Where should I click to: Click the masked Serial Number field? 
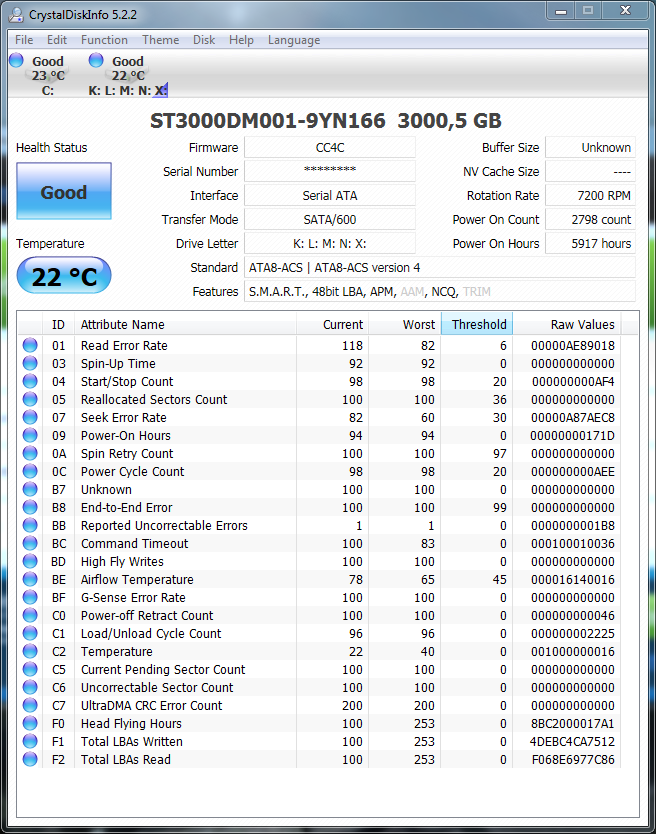coord(330,172)
